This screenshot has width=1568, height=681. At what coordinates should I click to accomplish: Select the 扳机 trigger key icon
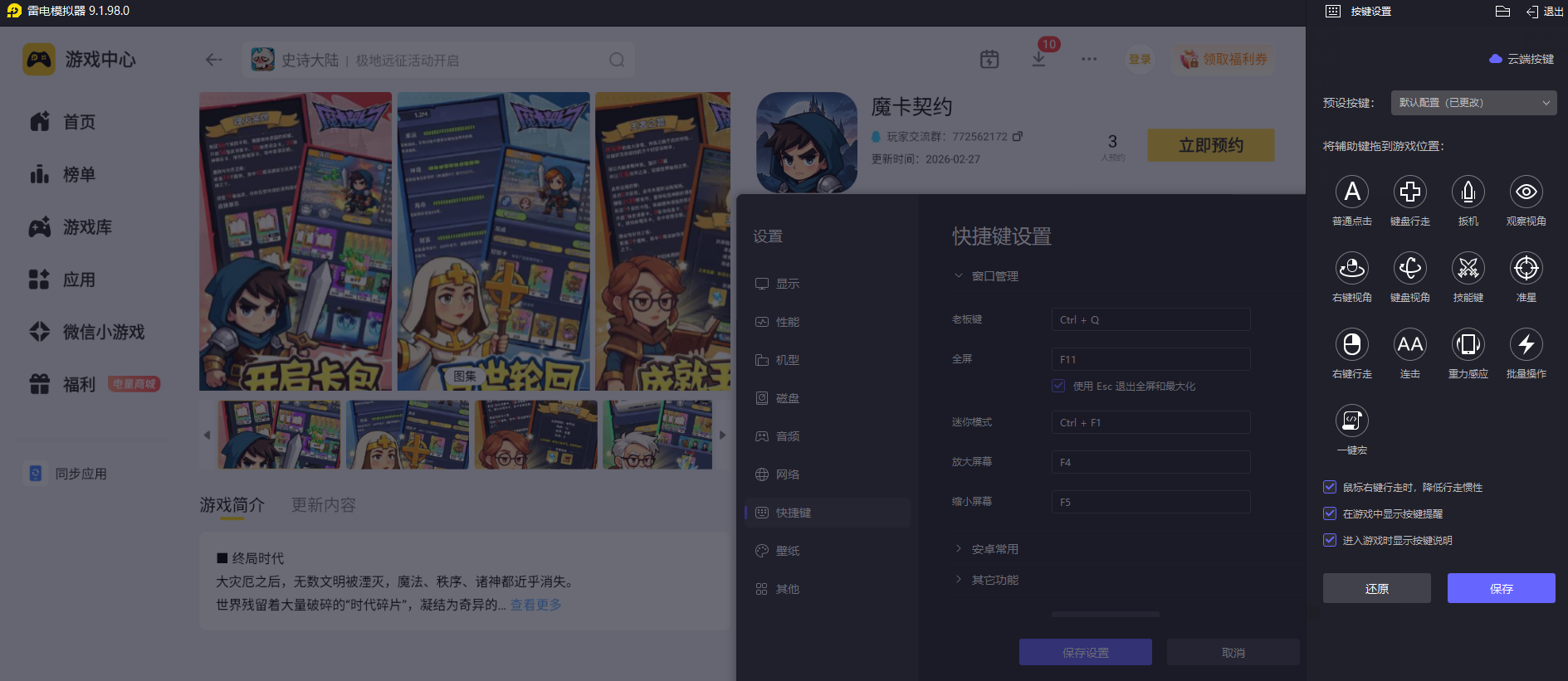[x=1468, y=192]
